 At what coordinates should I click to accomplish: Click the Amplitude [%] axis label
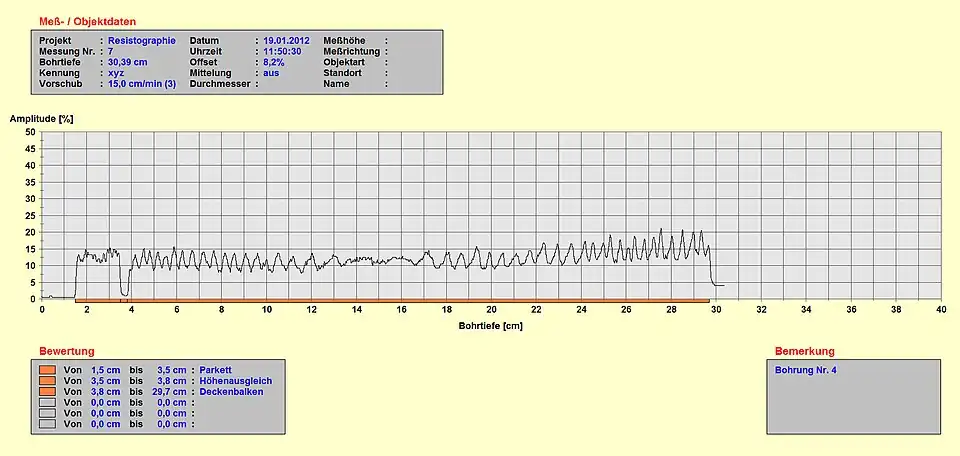pyautogui.click(x=41, y=118)
